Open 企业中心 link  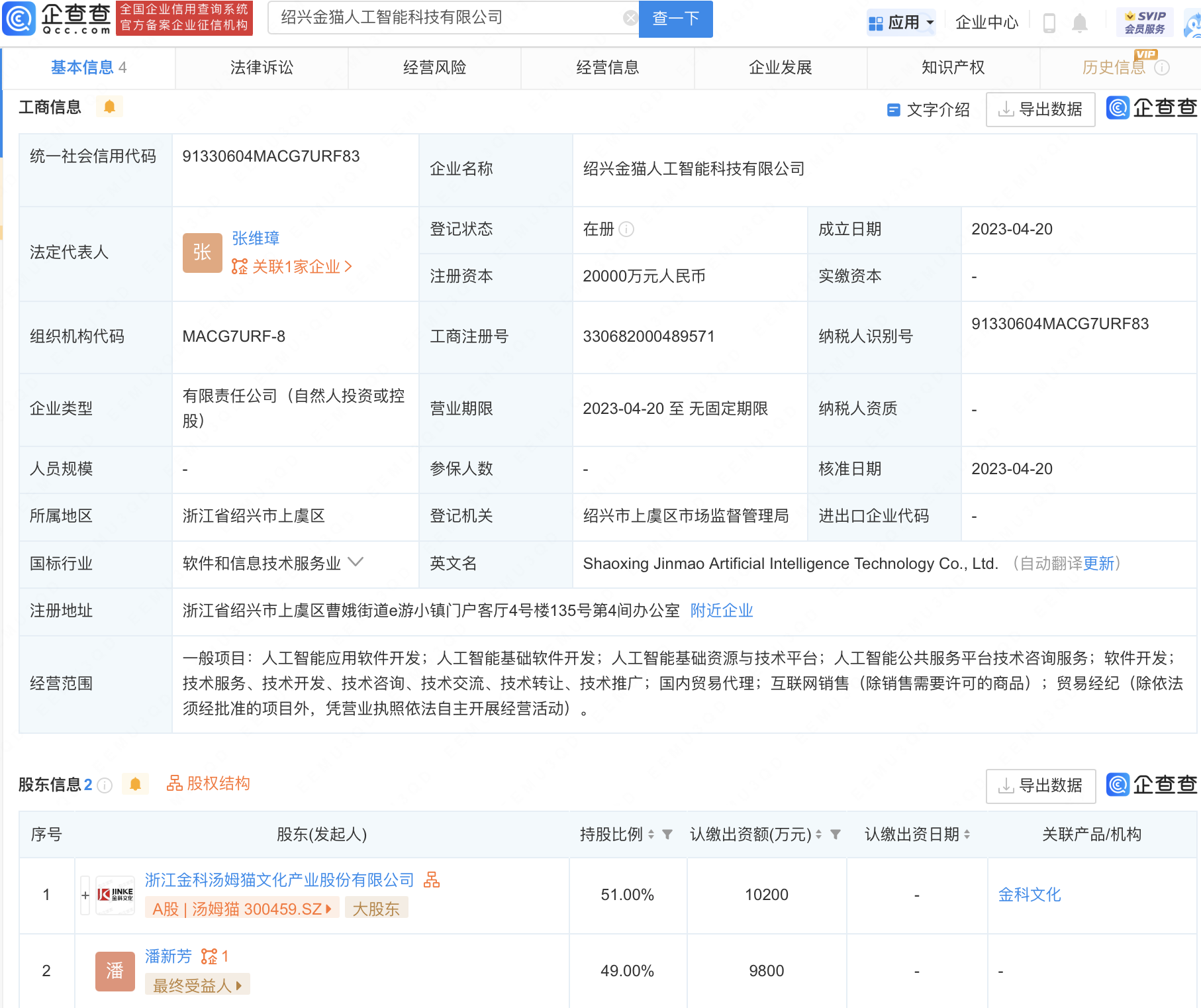pos(986,23)
